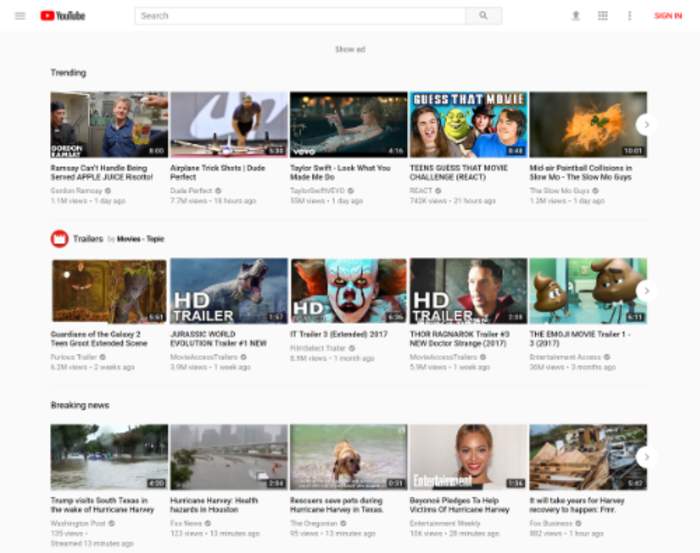Click the Show ad link
The image size is (700, 553).
tap(350, 49)
